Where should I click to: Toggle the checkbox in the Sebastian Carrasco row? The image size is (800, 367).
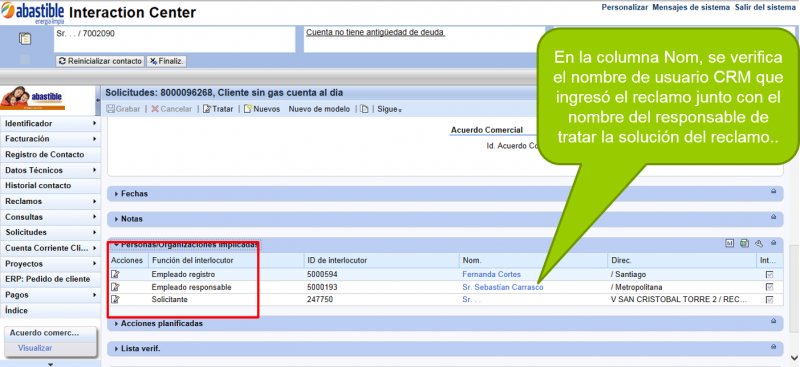(769, 287)
